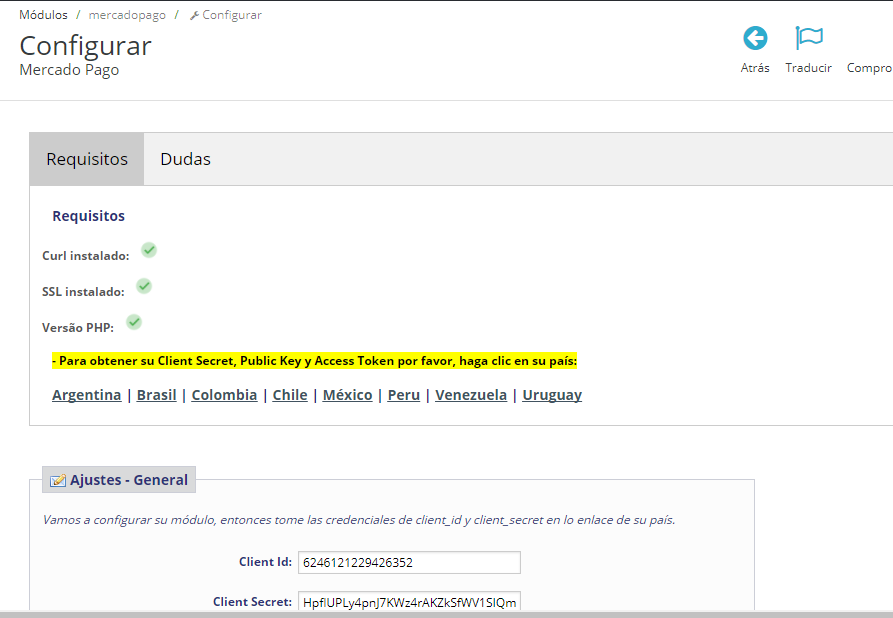The image size is (893, 618).
Task: Open the México credentials link
Action: coord(347,395)
